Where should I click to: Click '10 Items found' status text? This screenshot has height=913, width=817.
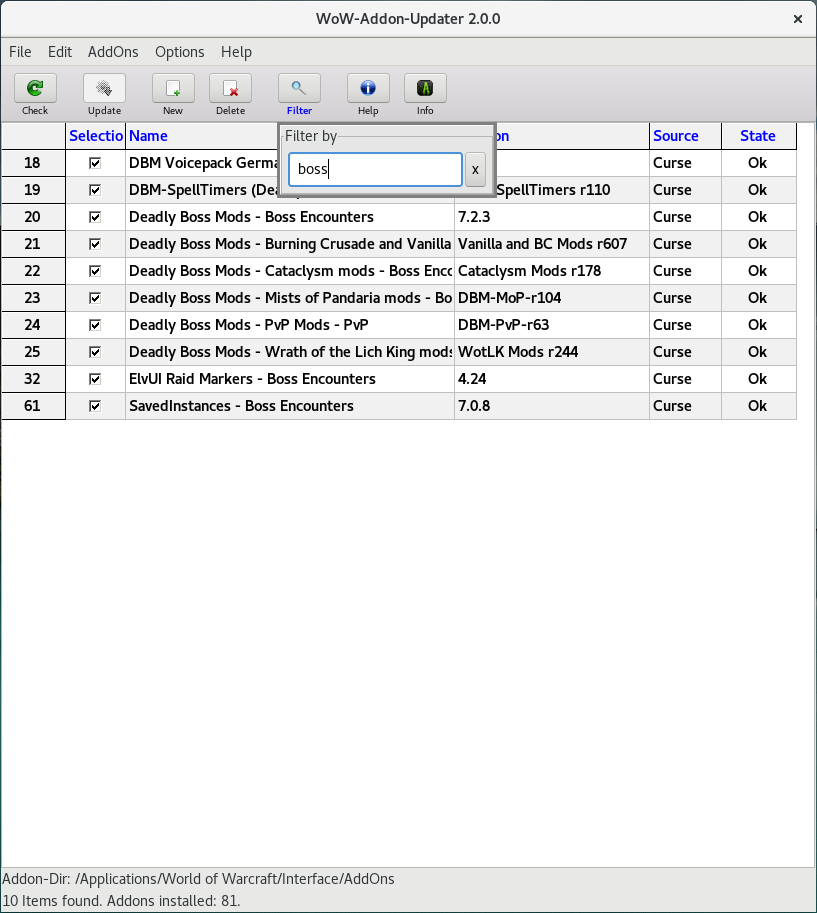coord(52,901)
